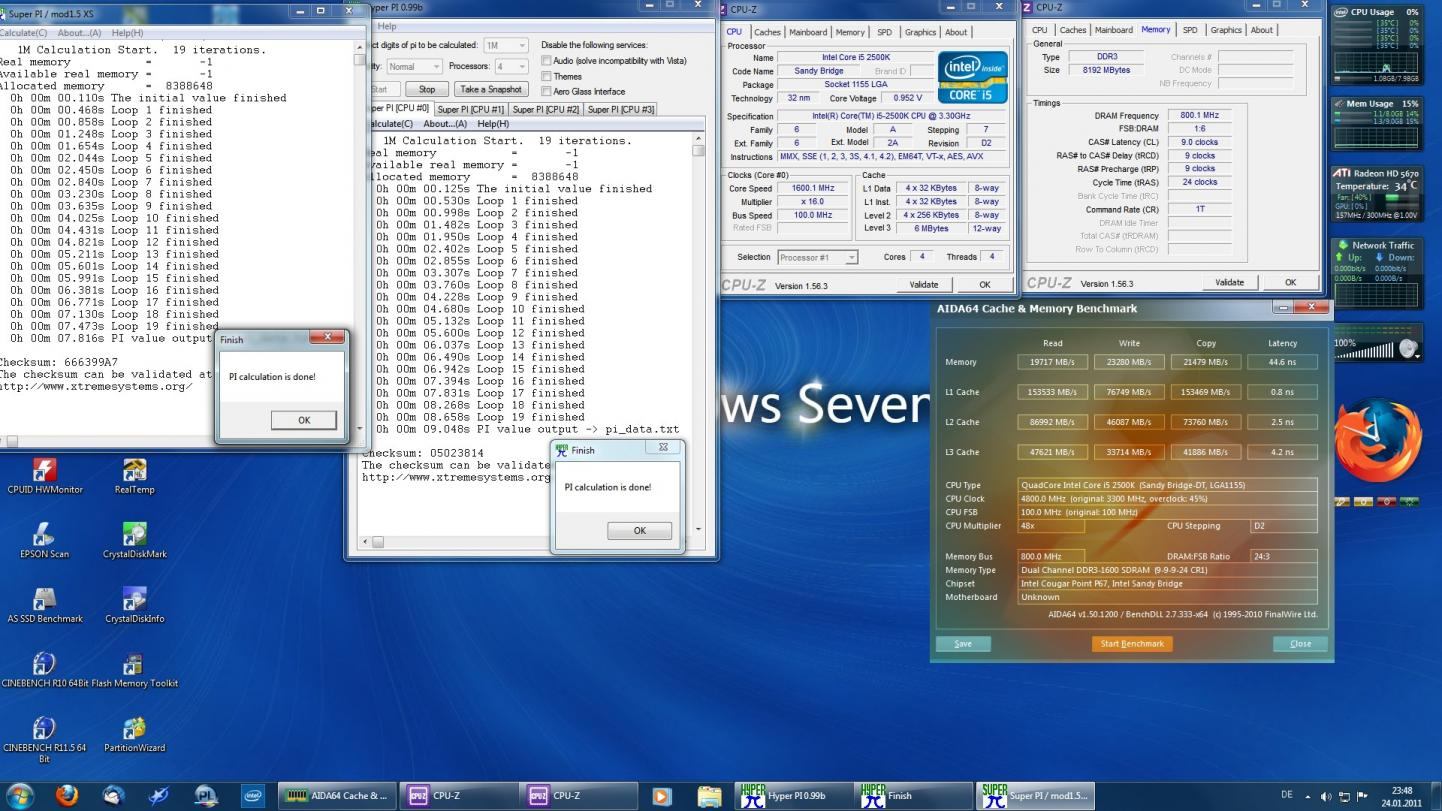Adjust the volume gadget level bars
This screenshot has width=1442, height=811.
[1364, 350]
